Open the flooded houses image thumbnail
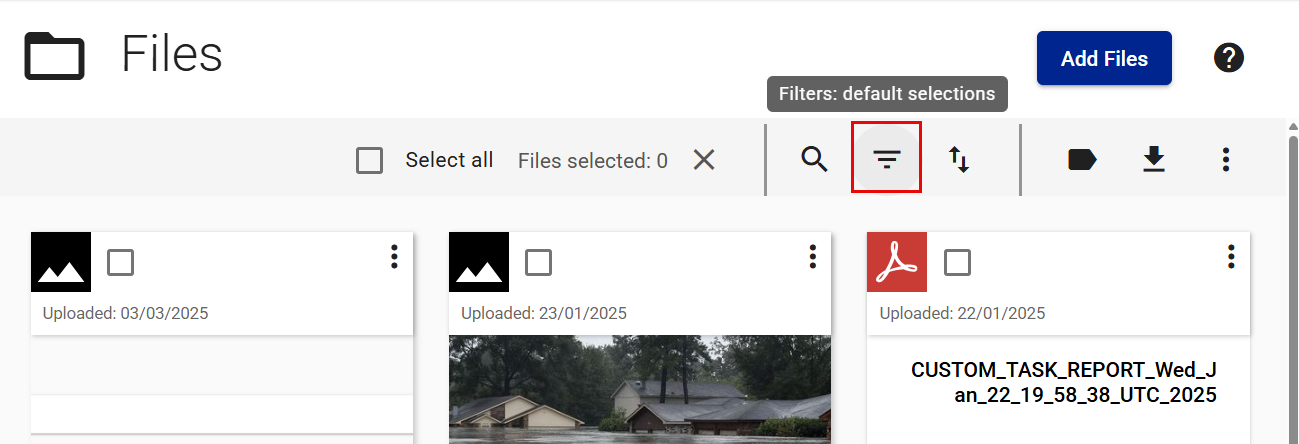Image resolution: width=1299 pixels, height=444 pixels. pyautogui.click(x=640, y=389)
